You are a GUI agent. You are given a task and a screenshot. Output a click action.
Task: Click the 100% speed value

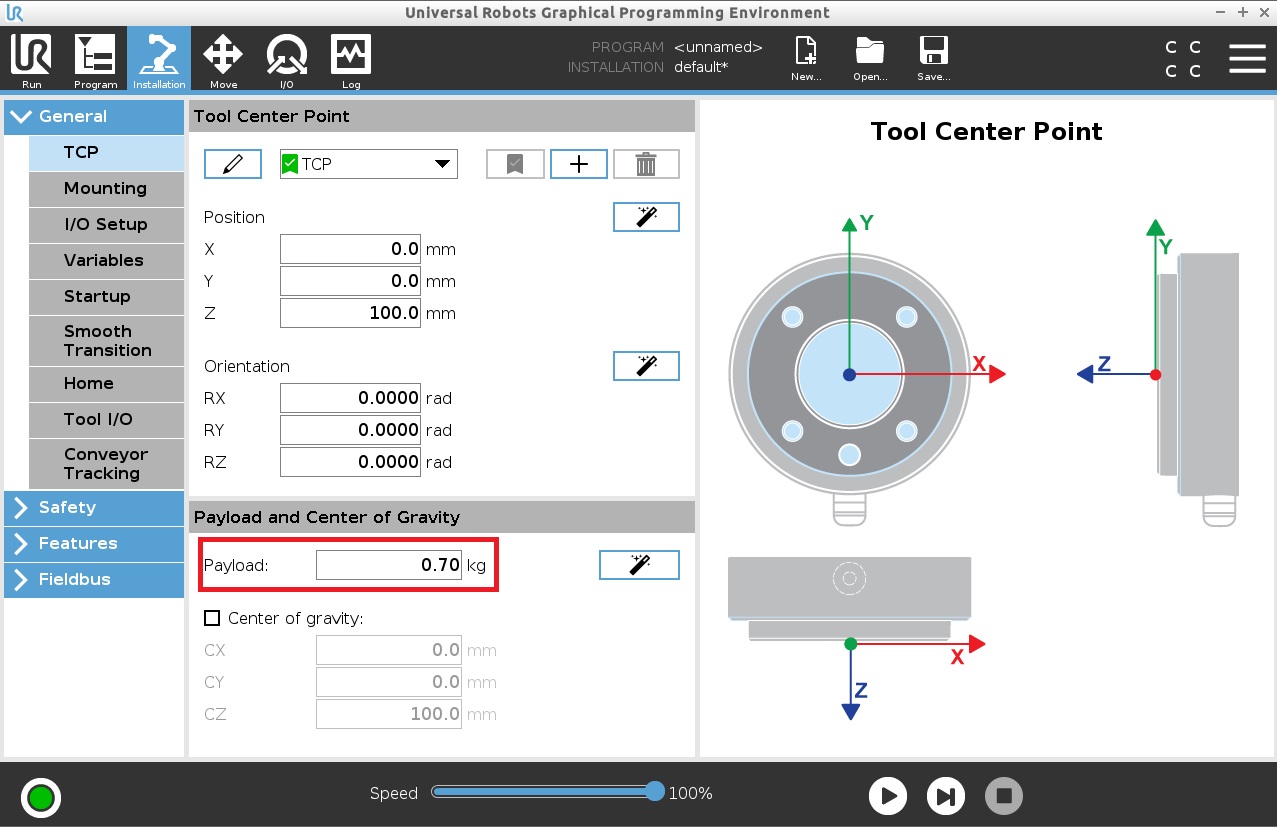690,793
